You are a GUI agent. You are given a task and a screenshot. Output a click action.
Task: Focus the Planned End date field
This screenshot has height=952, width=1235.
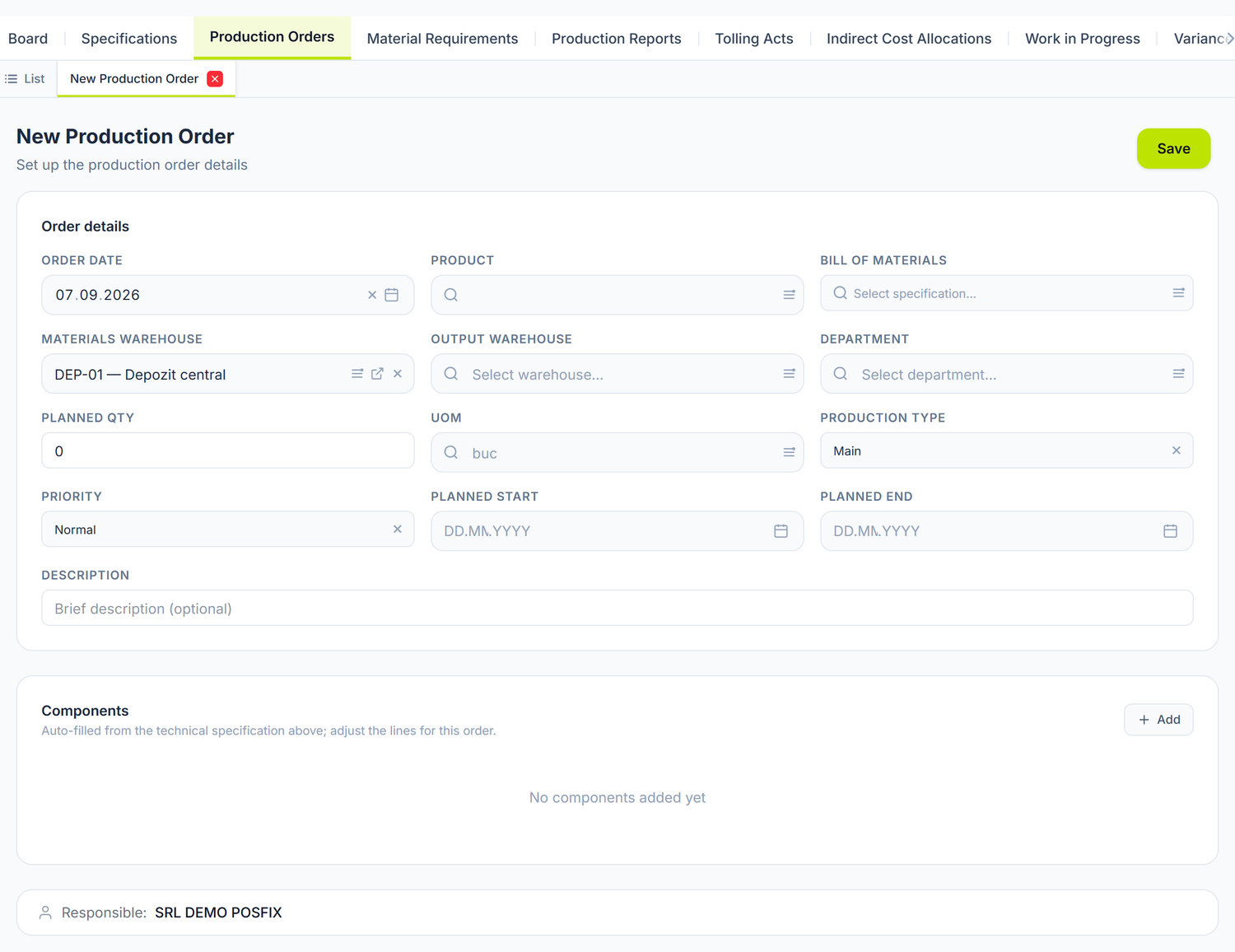tap(1007, 531)
